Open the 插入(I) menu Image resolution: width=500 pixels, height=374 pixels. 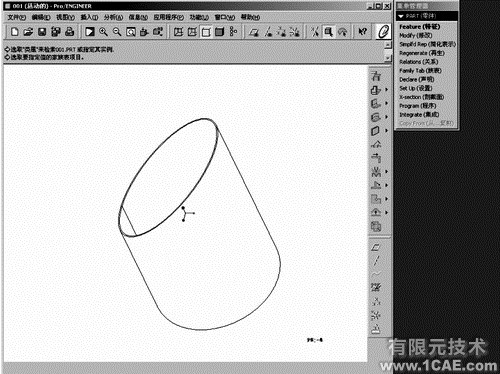(89, 17)
